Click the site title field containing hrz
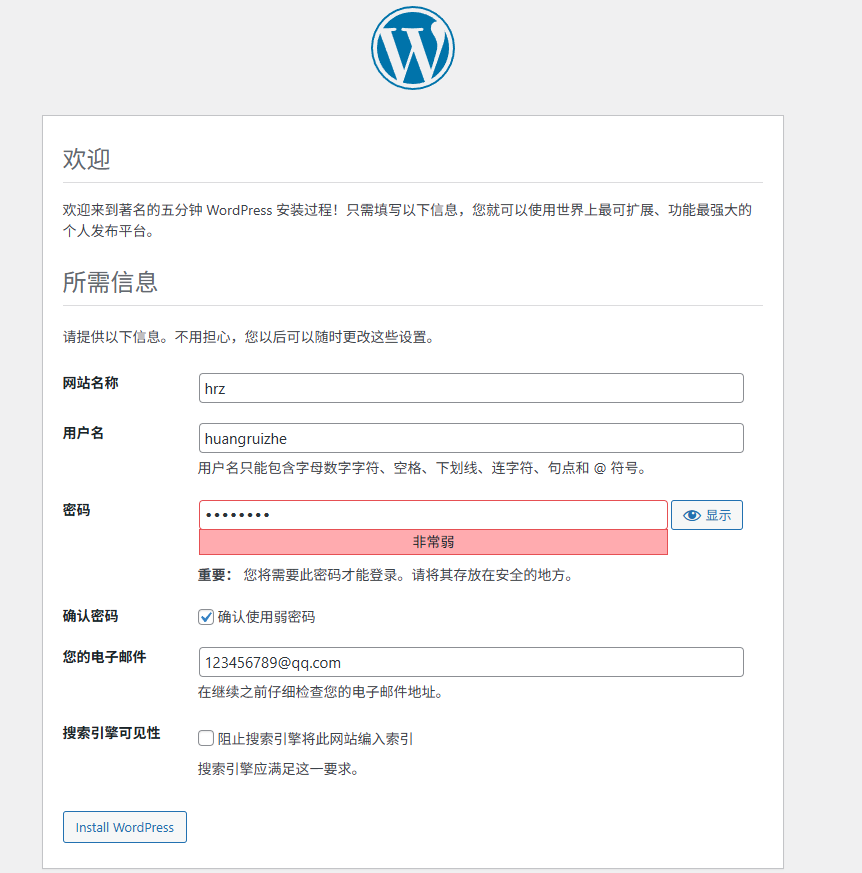This screenshot has height=873, width=862. (471, 388)
